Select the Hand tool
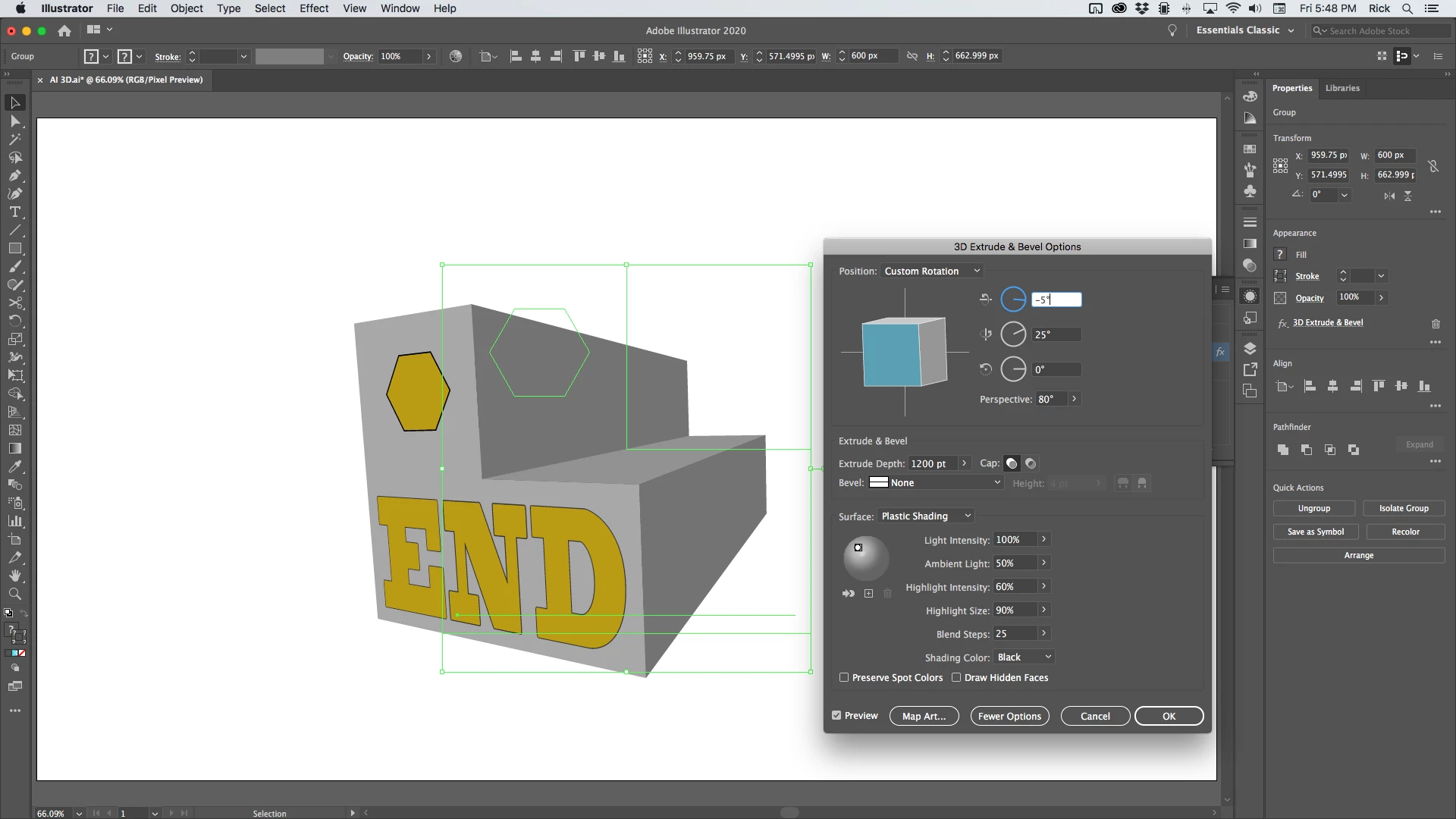Image resolution: width=1456 pixels, height=819 pixels. click(x=14, y=576)
